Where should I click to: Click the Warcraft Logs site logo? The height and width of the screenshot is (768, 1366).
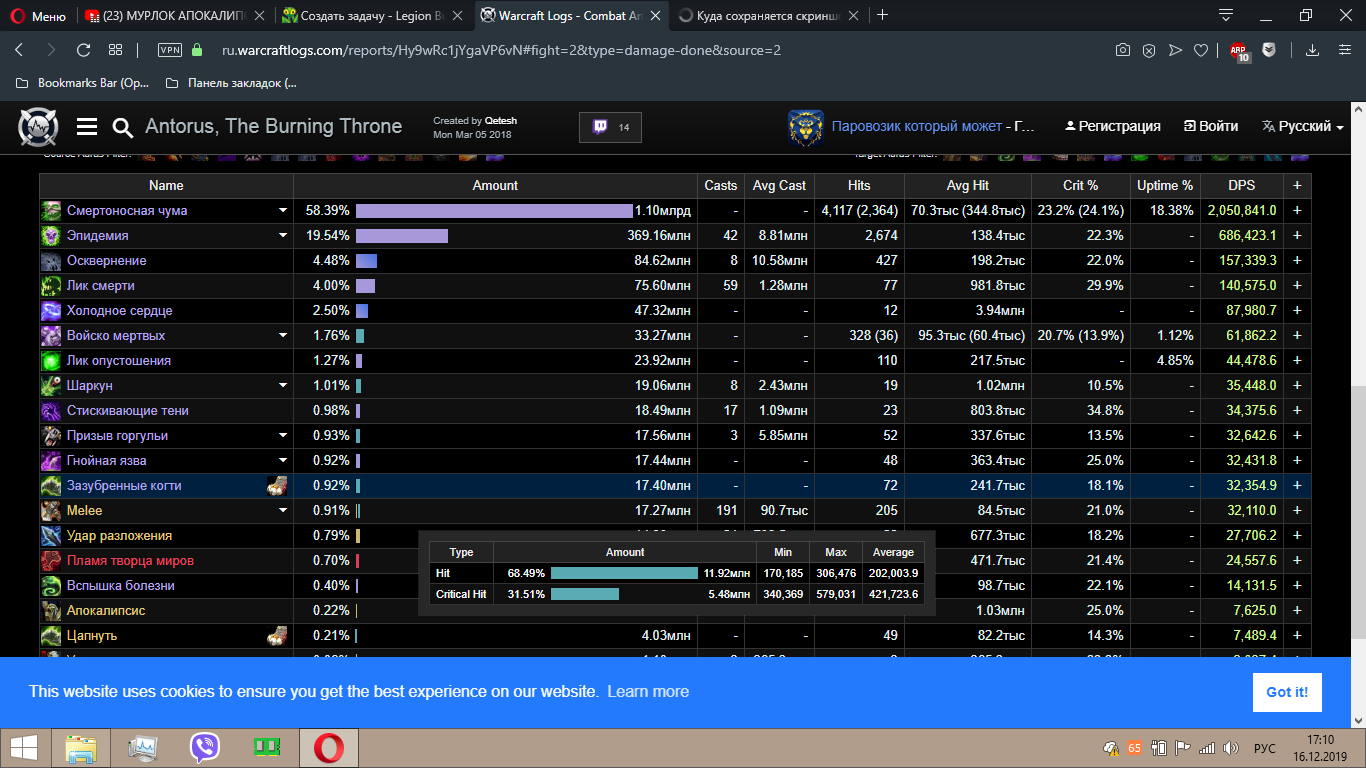[38, 127]
